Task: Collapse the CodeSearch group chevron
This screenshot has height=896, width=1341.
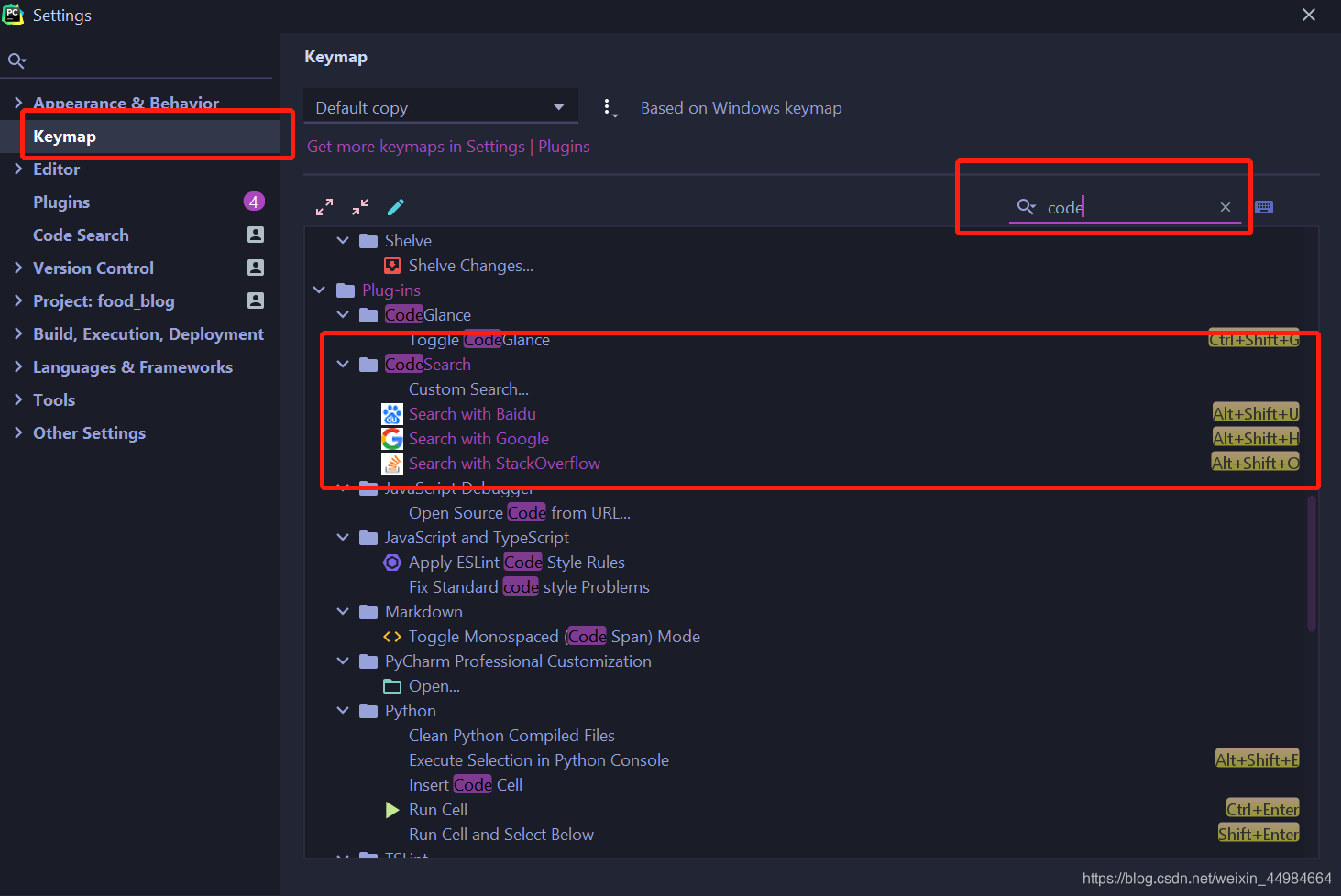Action: 343,365
